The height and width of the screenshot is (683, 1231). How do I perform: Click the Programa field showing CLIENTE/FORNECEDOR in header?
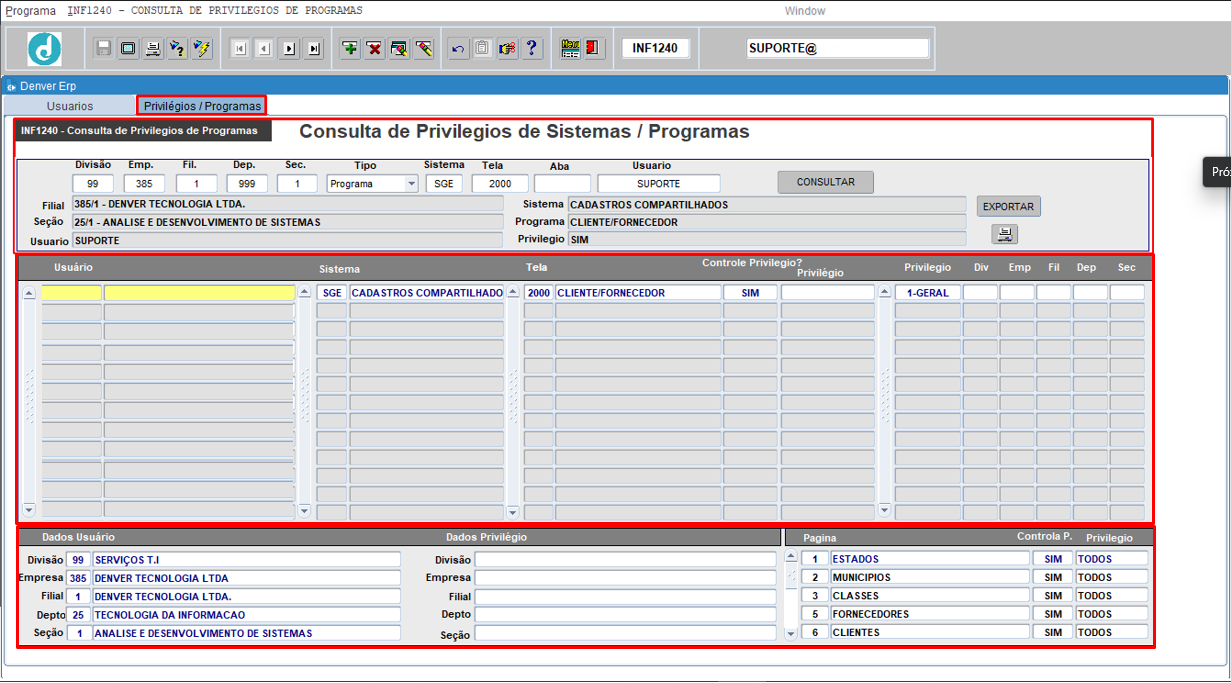point(767,222)
